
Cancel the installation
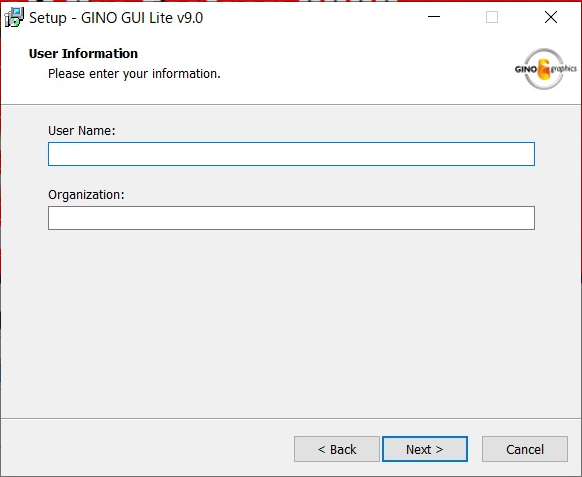coord(525,449)
